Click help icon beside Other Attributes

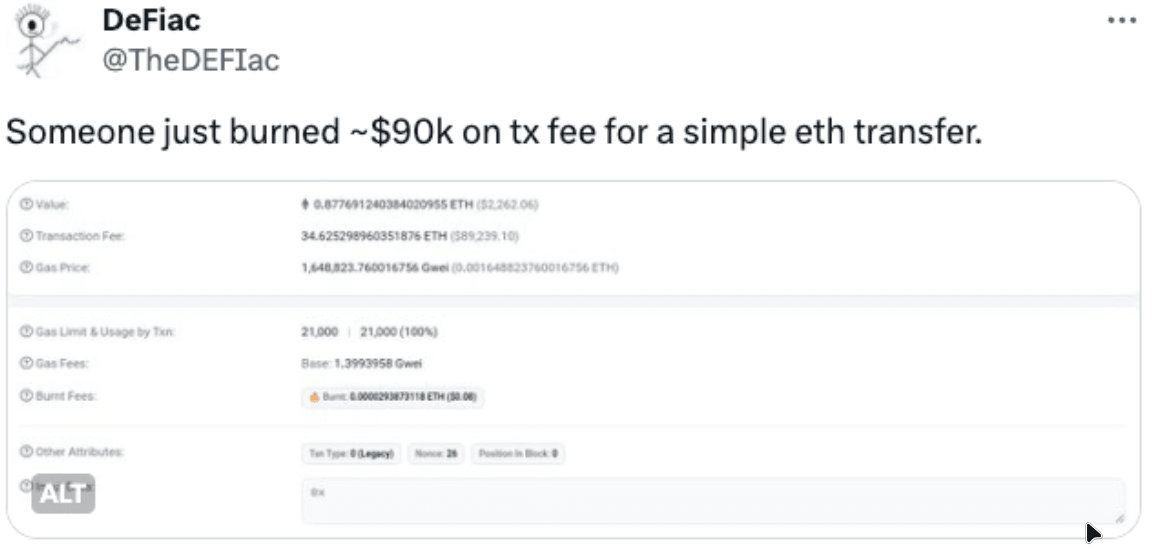coord(25,452)
